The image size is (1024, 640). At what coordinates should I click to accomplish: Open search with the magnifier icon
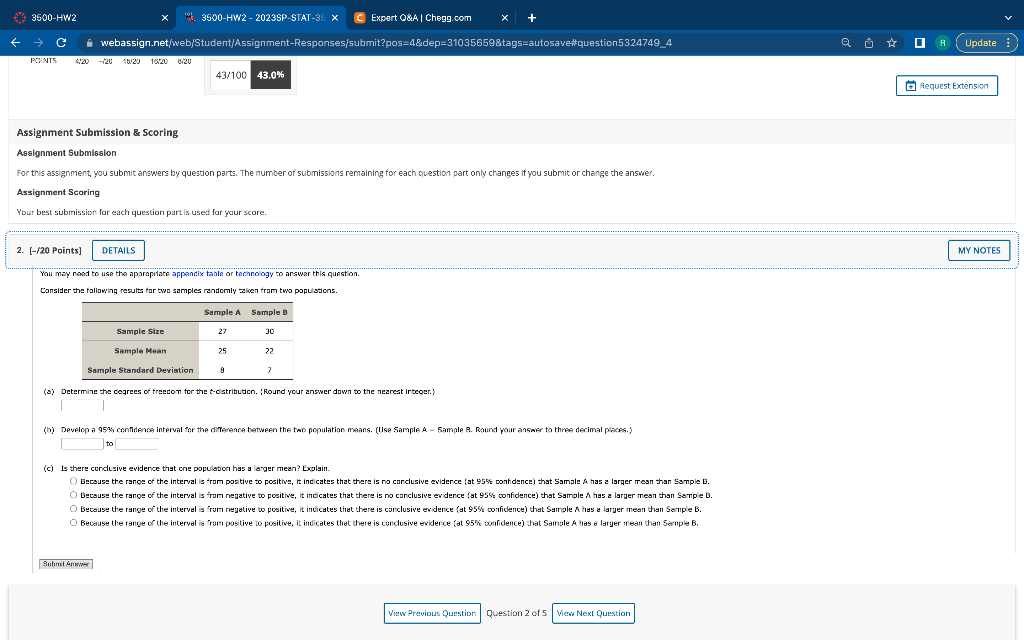click(x=845, y=43)
